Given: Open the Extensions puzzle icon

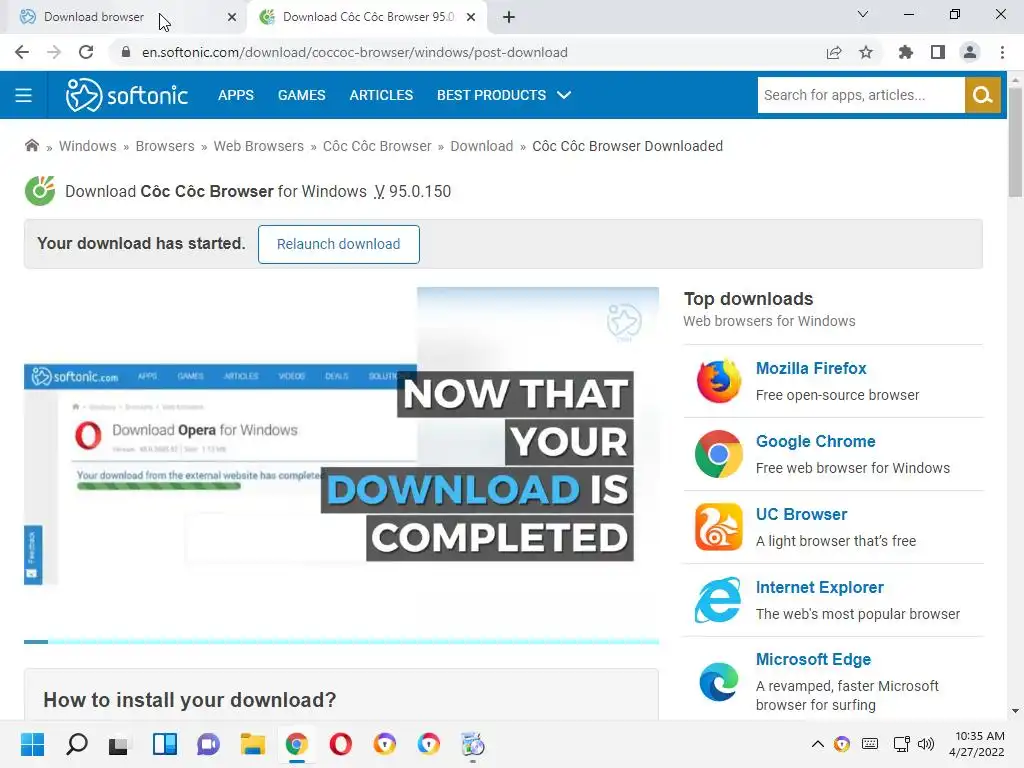Looking at the screenshot, I should 905,52.
